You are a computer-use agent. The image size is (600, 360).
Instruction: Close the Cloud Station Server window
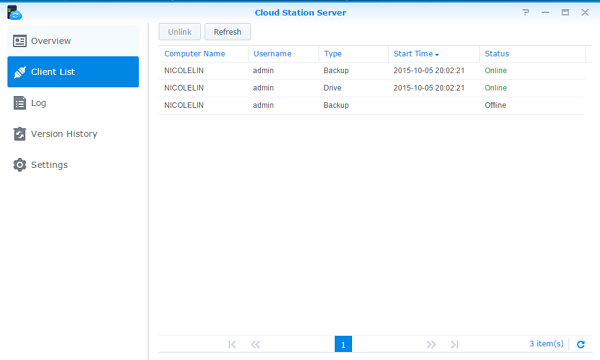585,12
